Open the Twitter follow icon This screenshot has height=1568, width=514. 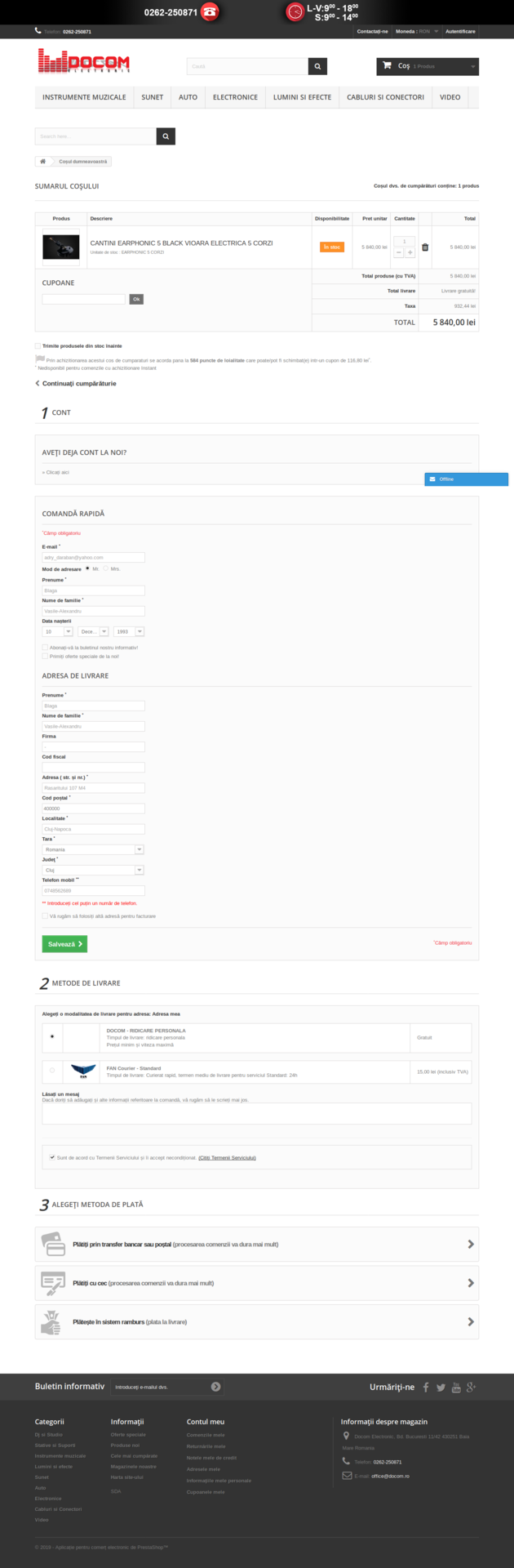pyautogui.click(x=441, y=1387)
